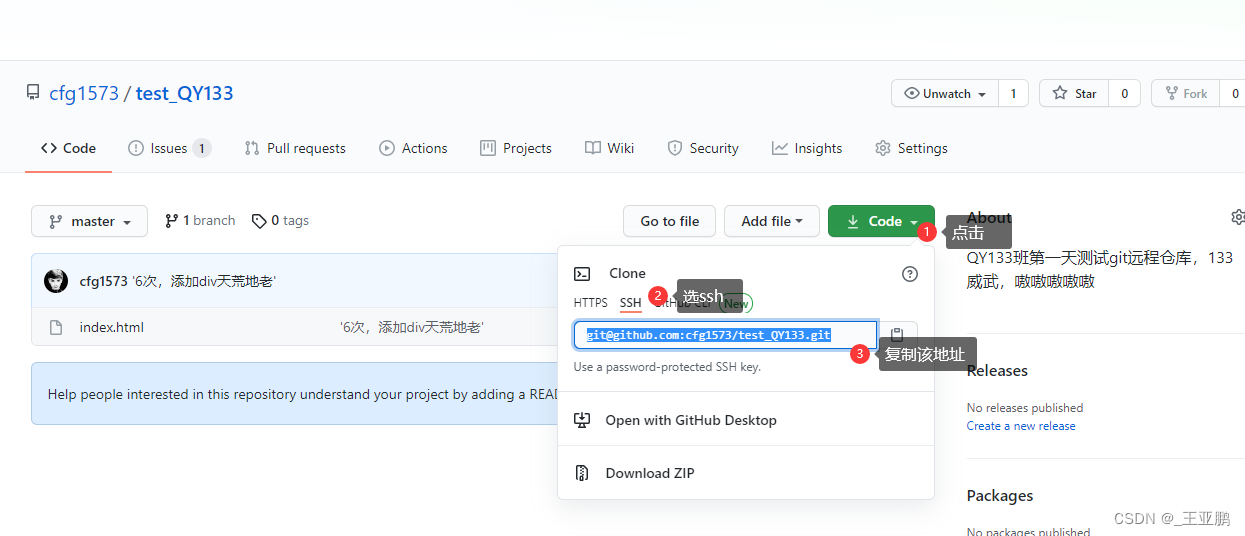Switch to the Settings tab
This screenshot has width=1245, height=536.
(x=911, y=148)
